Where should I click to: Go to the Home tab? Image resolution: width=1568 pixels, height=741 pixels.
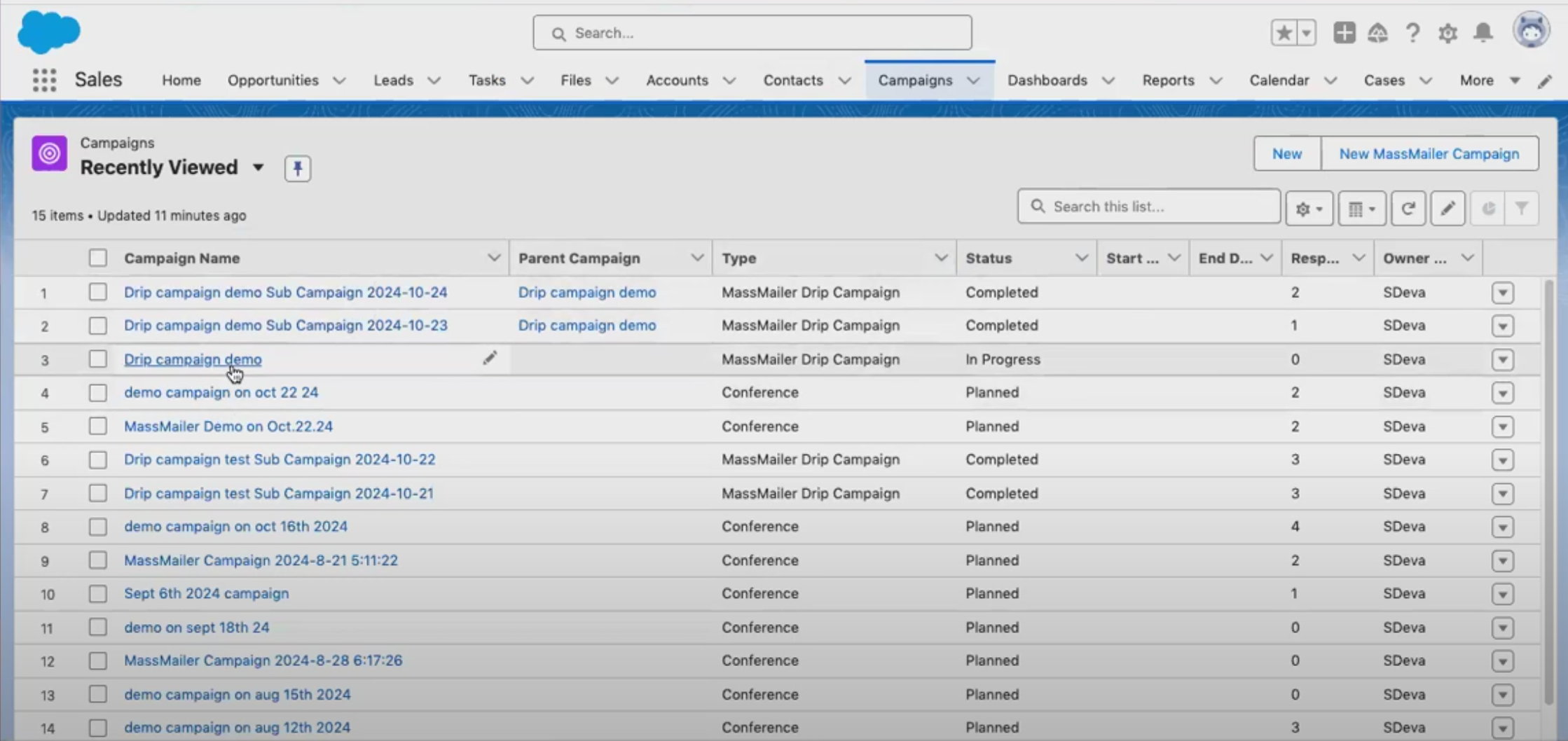tap(181, 81)
